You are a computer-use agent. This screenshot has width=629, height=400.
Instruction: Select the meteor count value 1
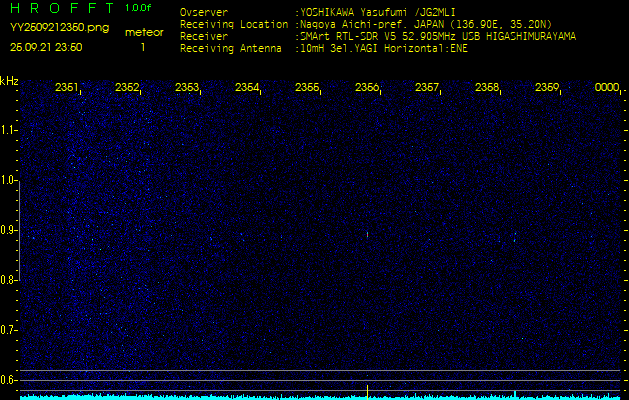(142, 47)
